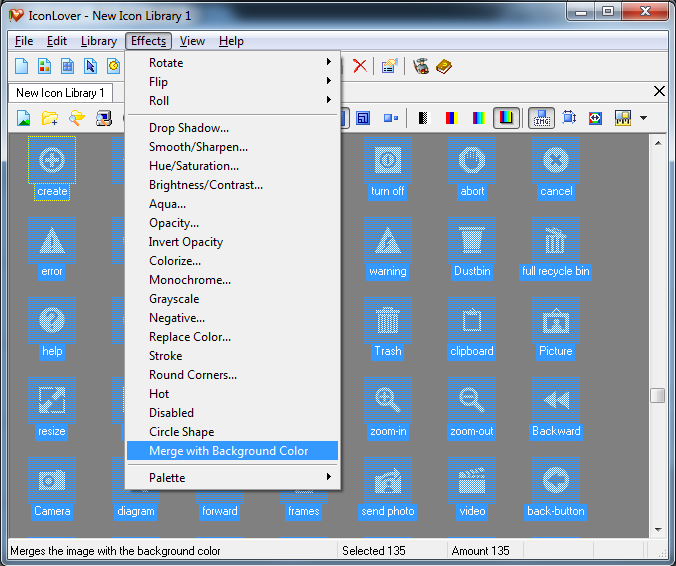
Task: Click 'Amount 135' in status bar
Action: 480,550
